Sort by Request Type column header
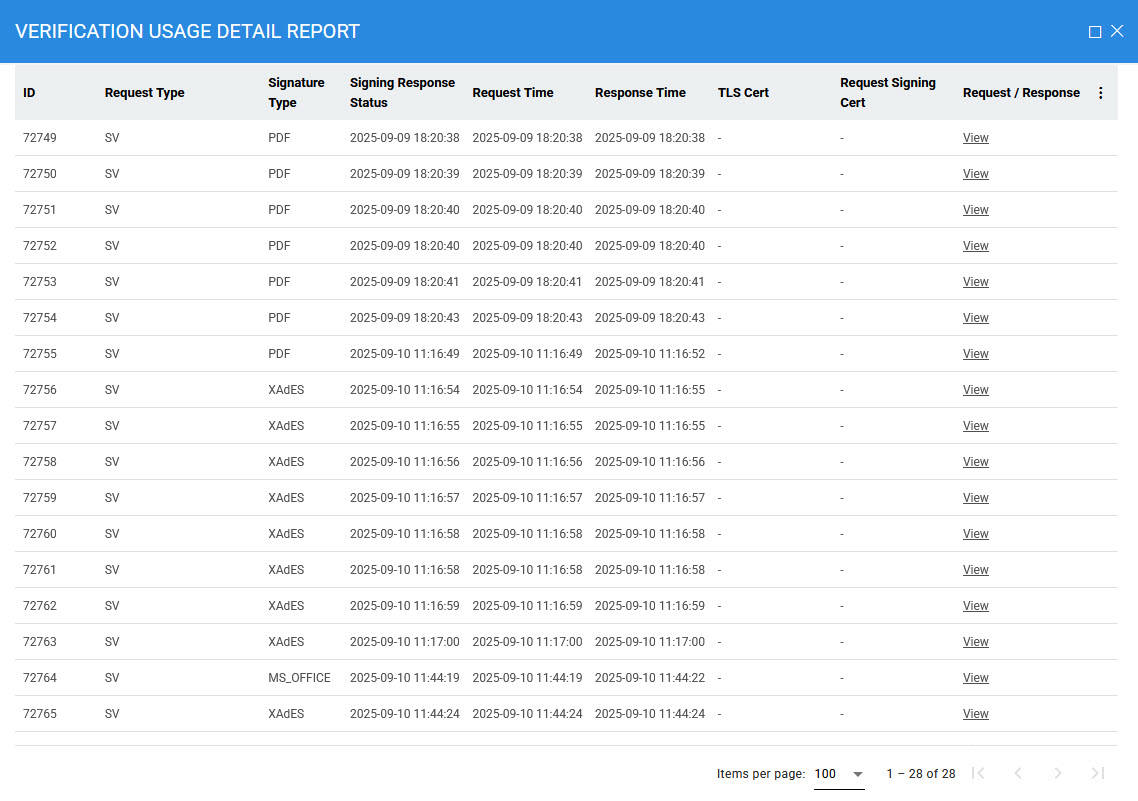Screen dimensions: 1138x801 click(144, 93)
